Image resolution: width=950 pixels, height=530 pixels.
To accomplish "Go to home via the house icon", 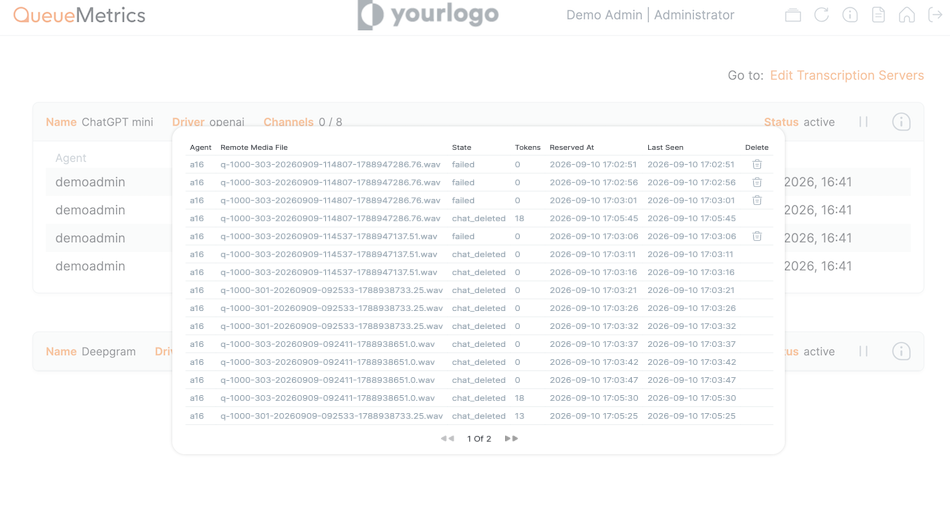I will tap(906, 15).
